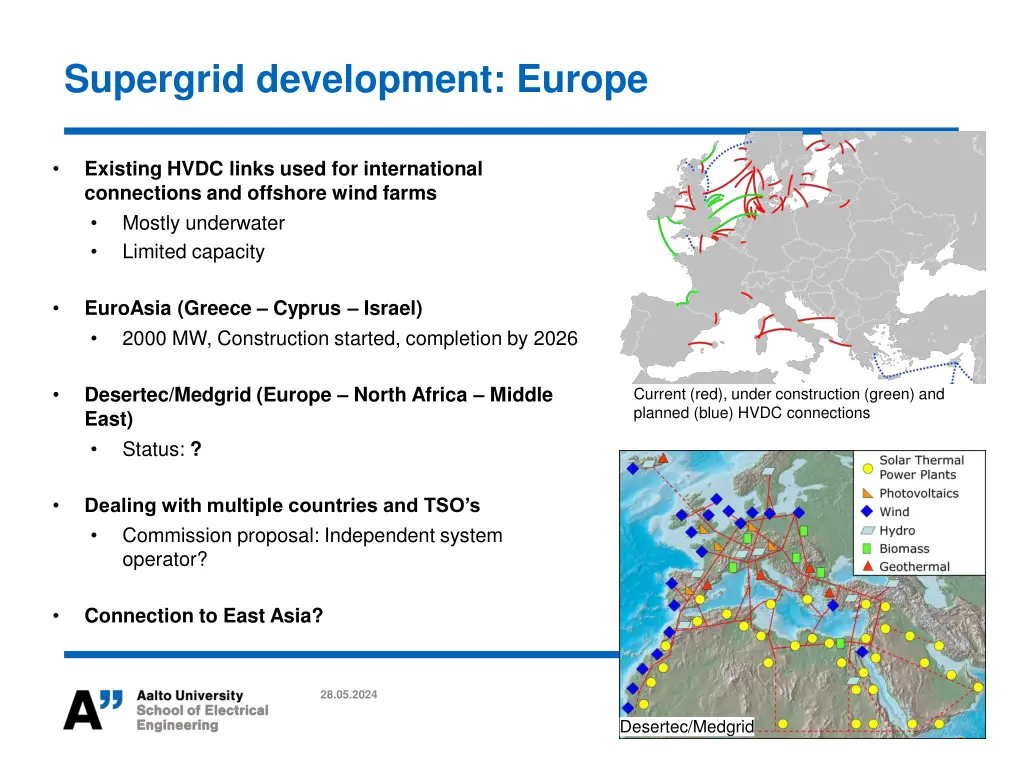Select the 'Connection to East Asia?' bullet
Screen dimensions: 1024x768
tap(203, 616)
